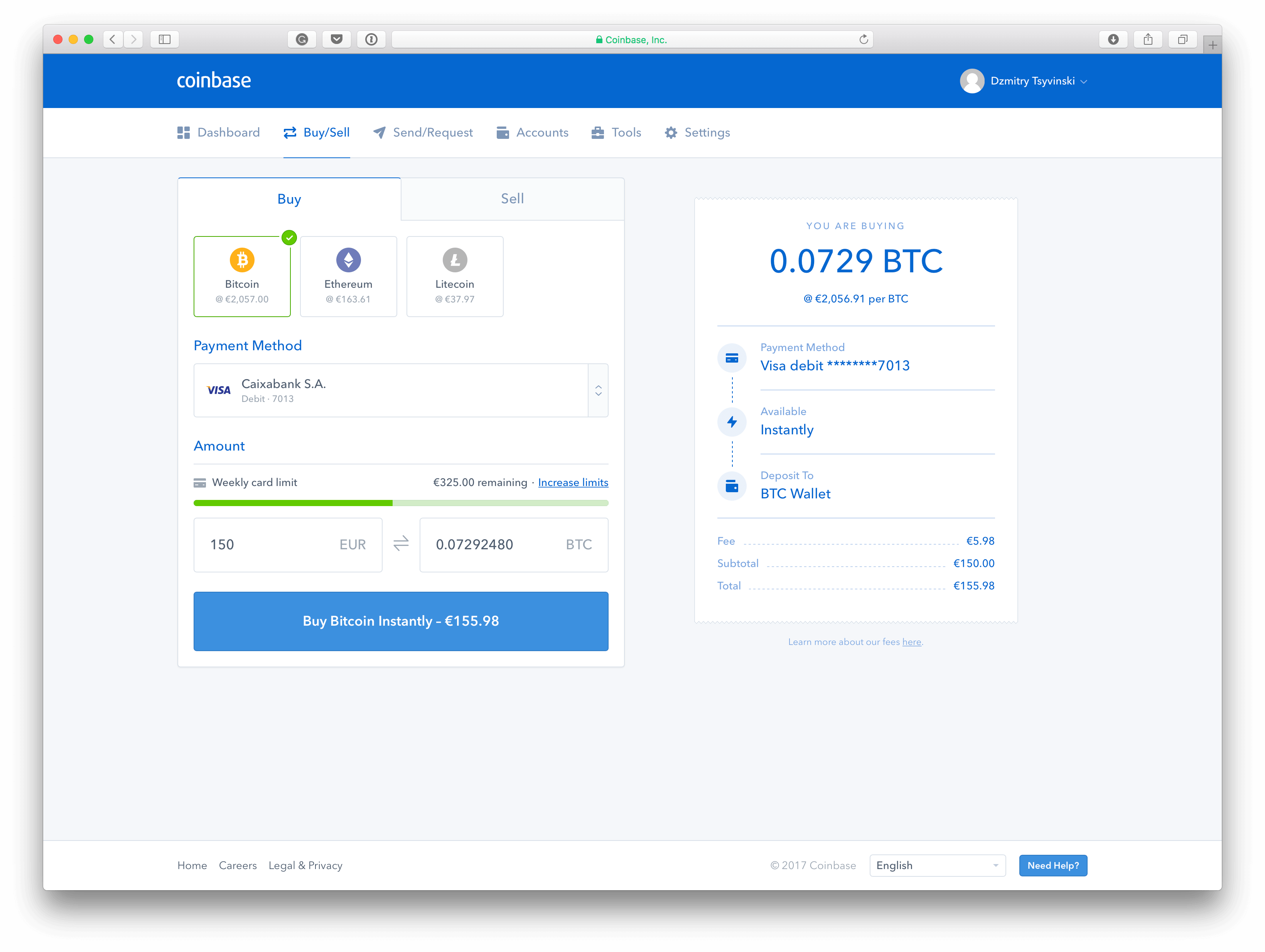Reload the page
Viewport: 1265px width, 952px height.
pos(864,39)
